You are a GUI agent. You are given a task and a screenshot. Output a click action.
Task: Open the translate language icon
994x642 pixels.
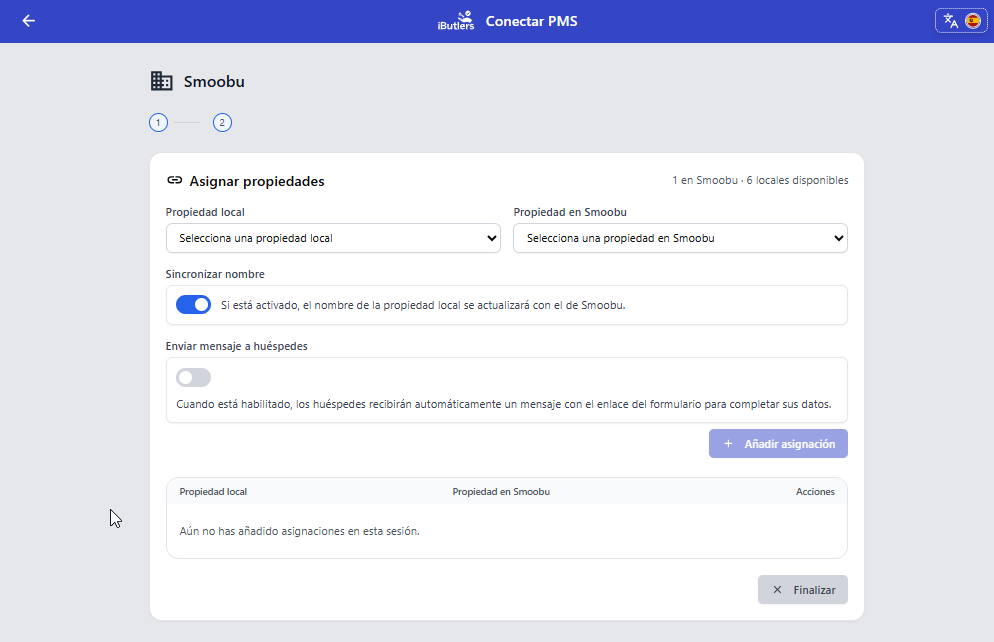point(951,21)
